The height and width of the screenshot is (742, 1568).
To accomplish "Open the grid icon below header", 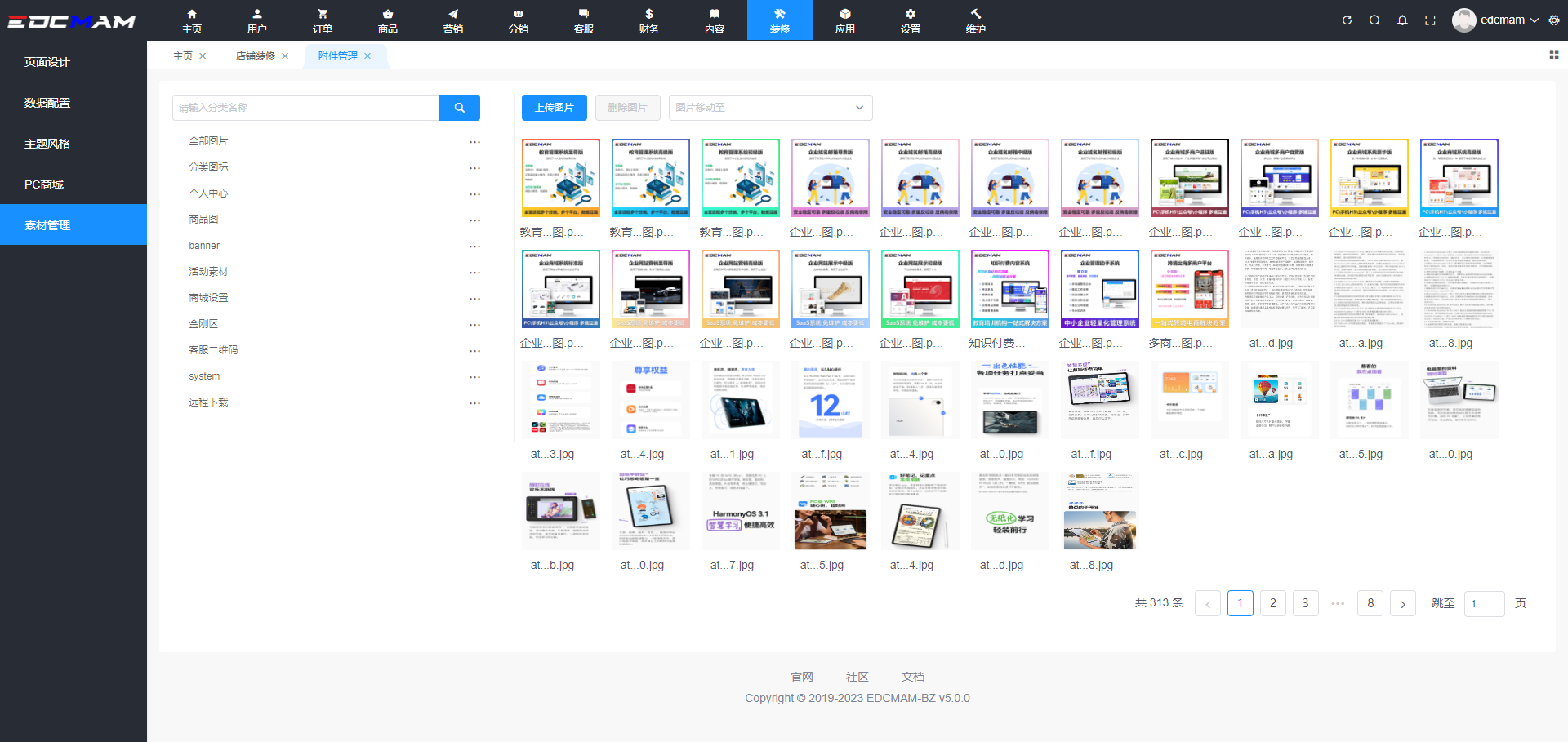I will pyautogui.click(x=1553, y=55).
